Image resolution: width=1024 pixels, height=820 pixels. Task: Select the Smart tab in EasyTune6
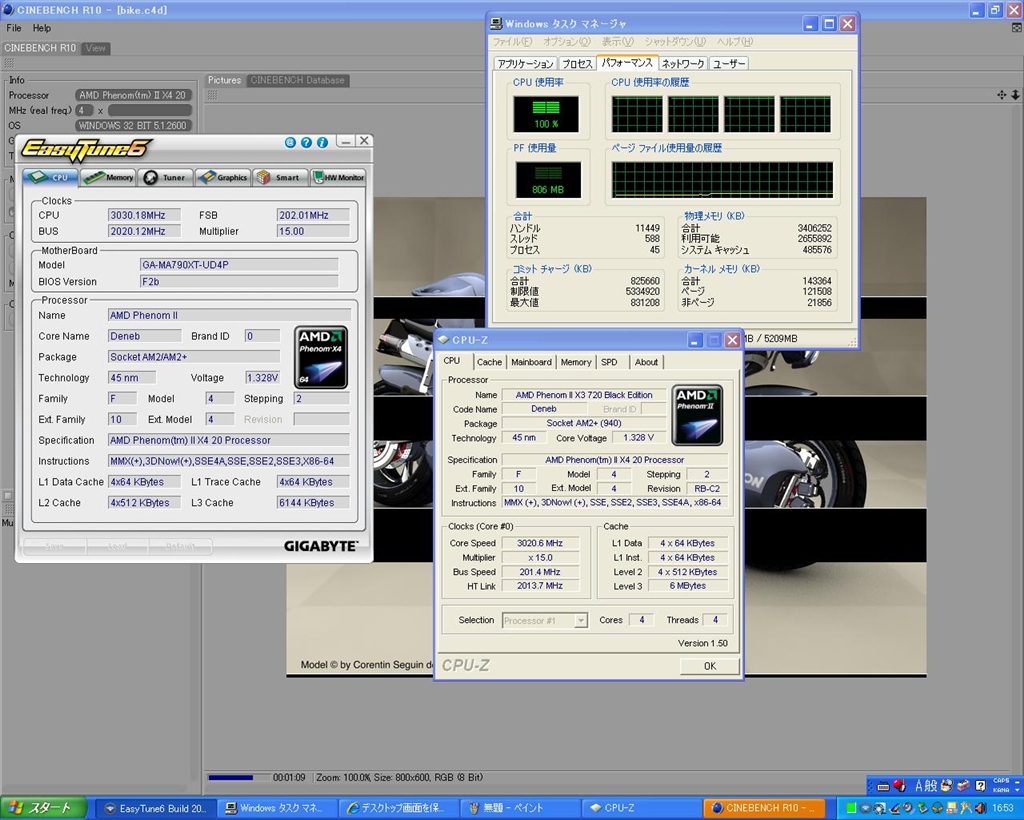click(x=279, y=177)
